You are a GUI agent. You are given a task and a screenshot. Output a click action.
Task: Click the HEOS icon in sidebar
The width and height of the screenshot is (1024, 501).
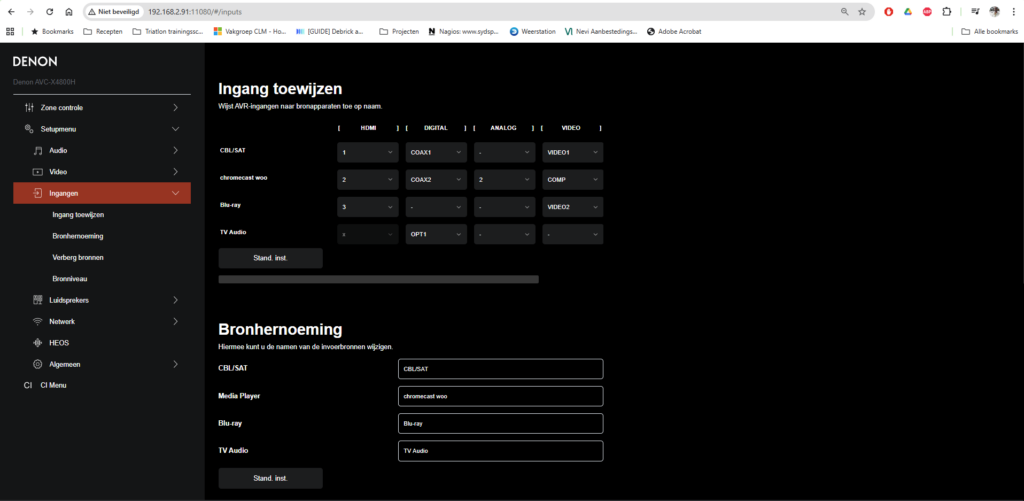point(38,343)
